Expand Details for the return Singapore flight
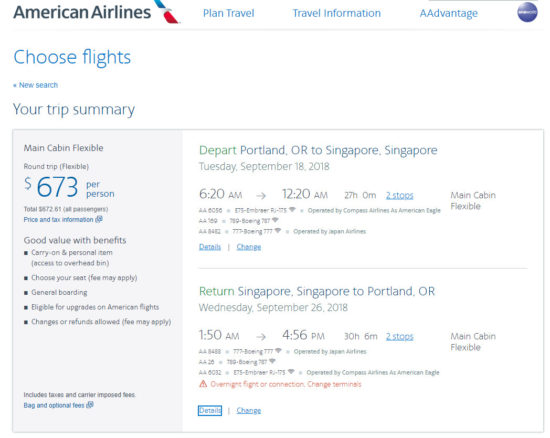This screenshot has width=550, height=438. tap(210, 410)
